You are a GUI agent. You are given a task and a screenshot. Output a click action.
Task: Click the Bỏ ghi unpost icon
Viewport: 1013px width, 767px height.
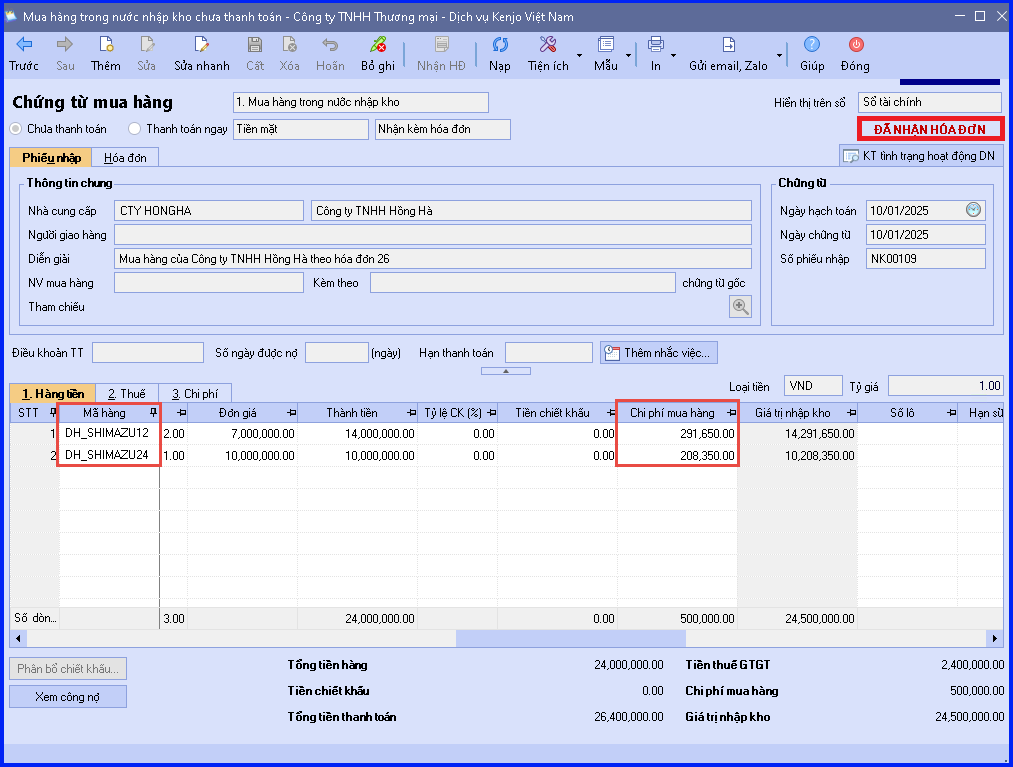378,53
